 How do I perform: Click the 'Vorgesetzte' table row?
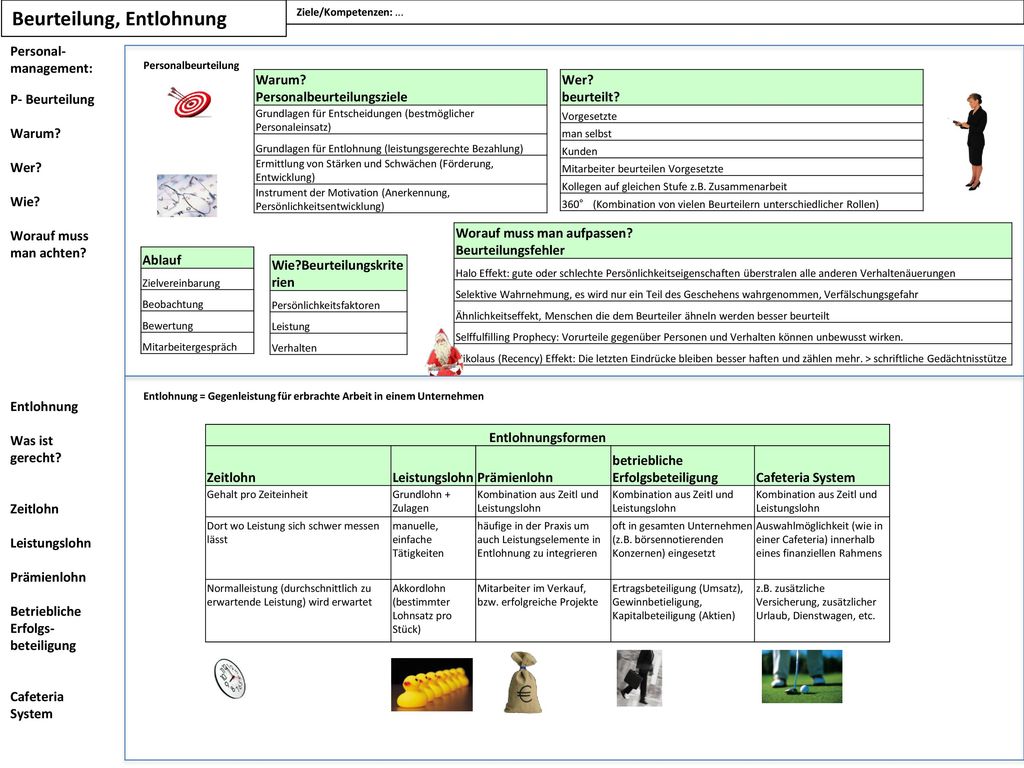tap(741, 115)
